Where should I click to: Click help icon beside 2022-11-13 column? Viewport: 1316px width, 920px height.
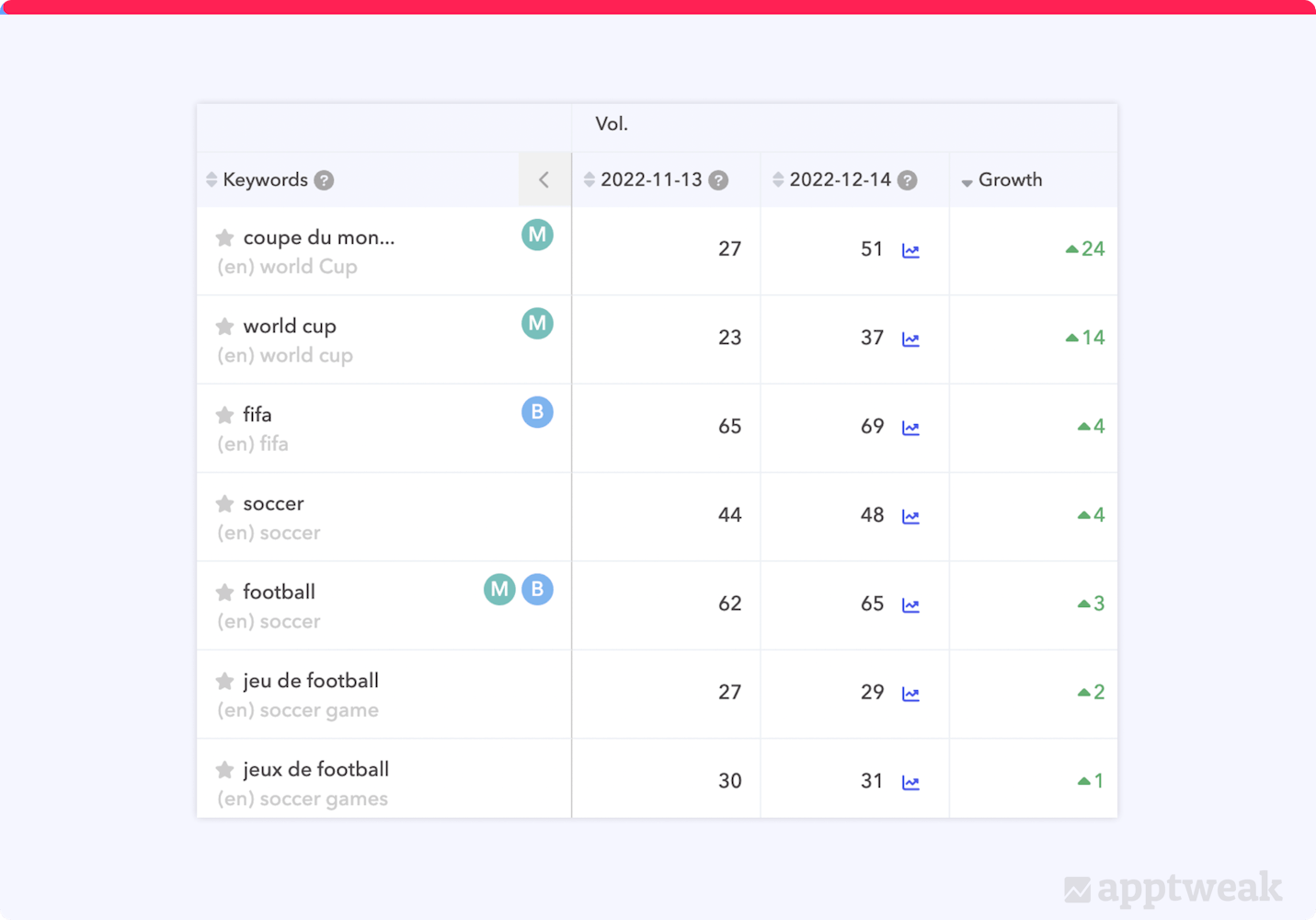pos(718,180)
